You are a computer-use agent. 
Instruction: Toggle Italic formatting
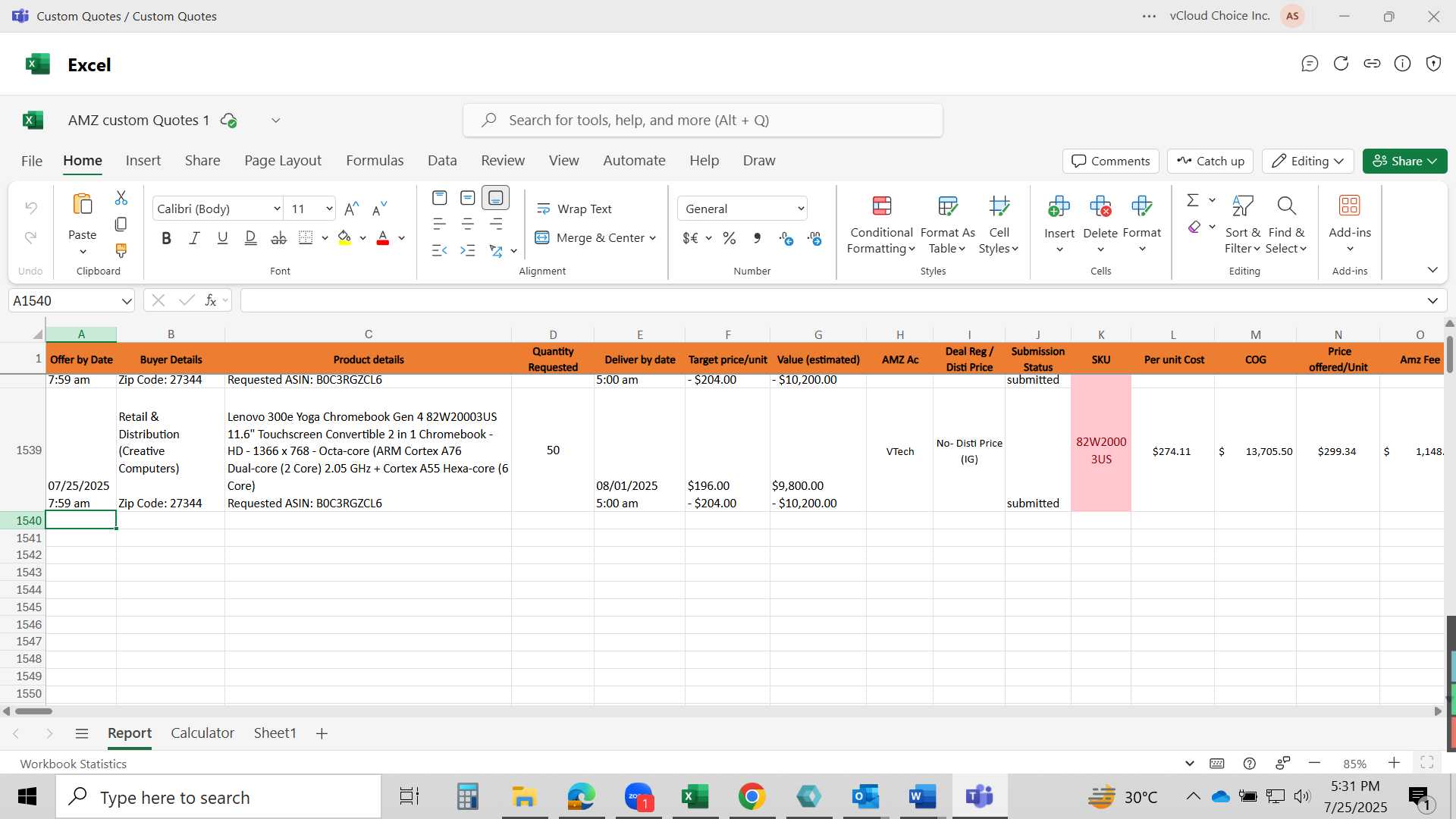[194, 238]
